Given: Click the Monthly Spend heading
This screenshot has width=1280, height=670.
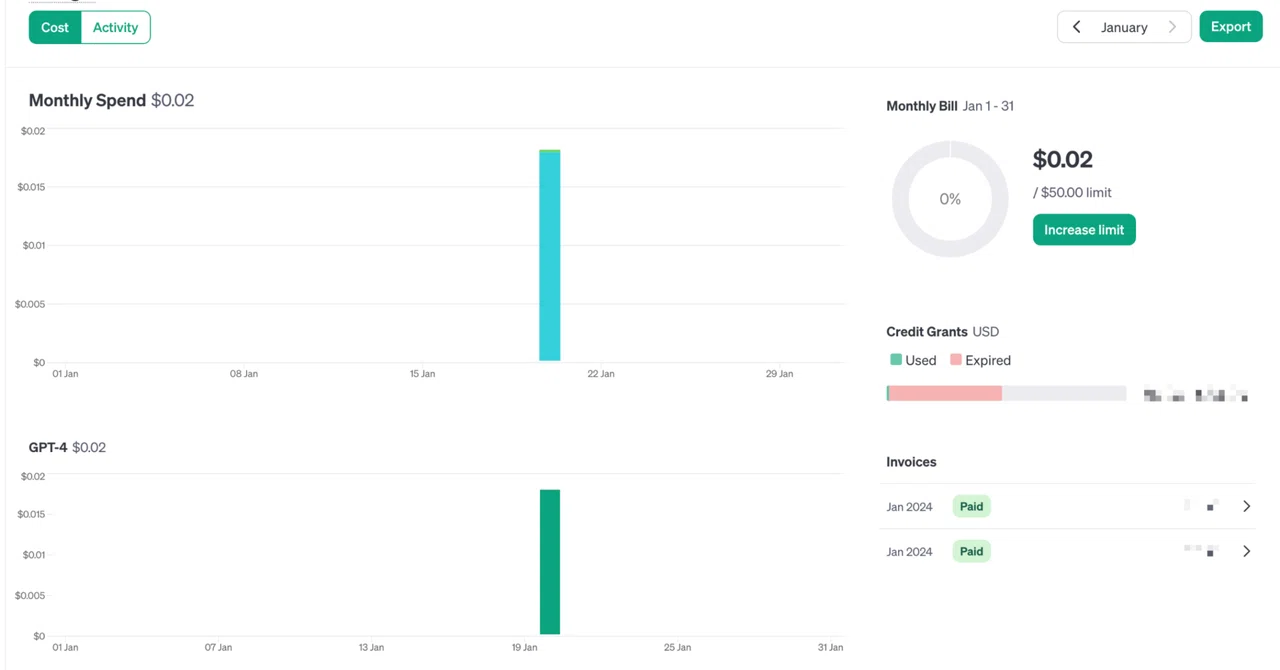Looking at the screenshot, I should pyautogui.click(x=87, y=100).
